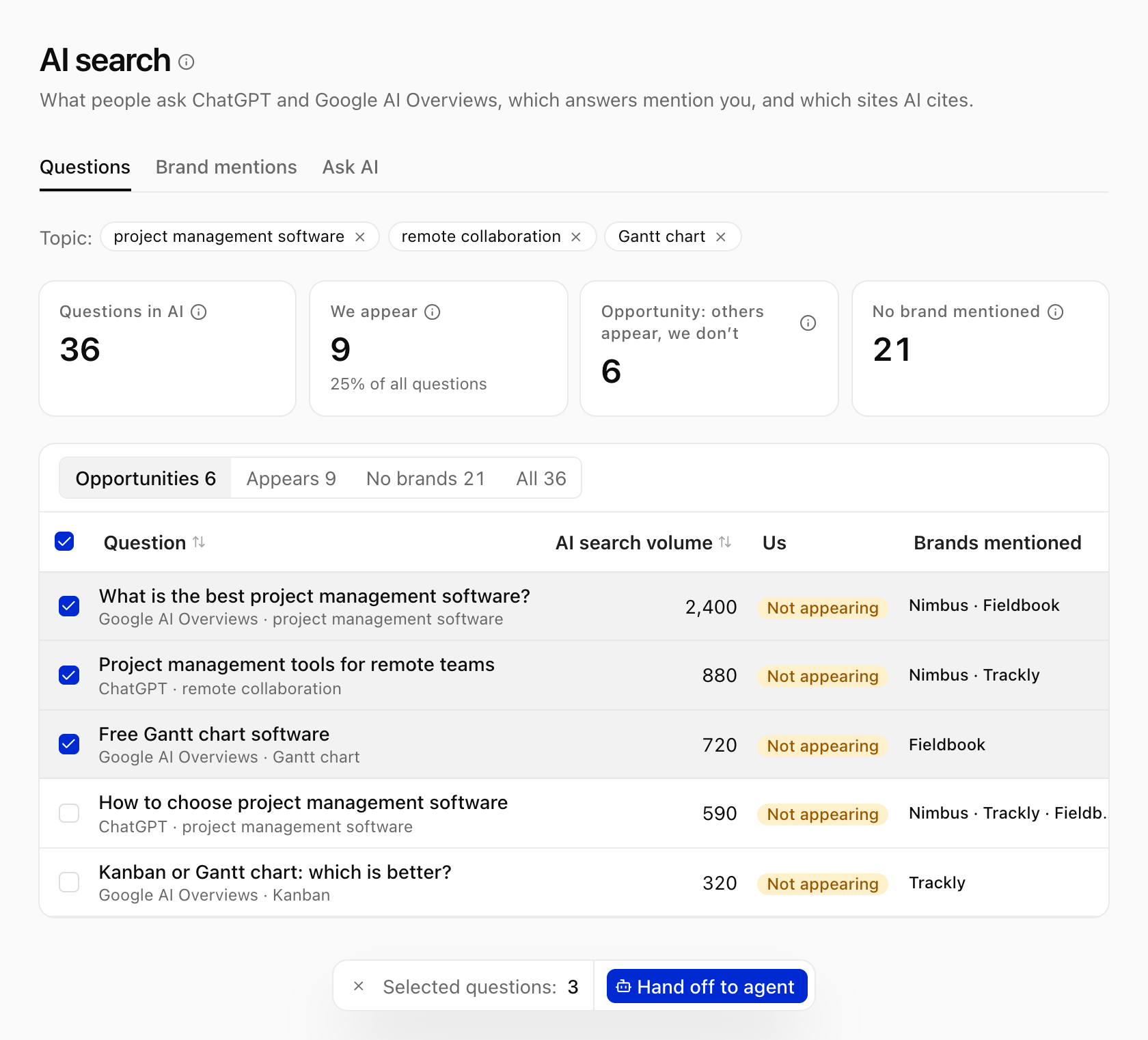Click Hand off to agent button
Viewport: 1148px width, 1040px height.
(x=707, y=986)
